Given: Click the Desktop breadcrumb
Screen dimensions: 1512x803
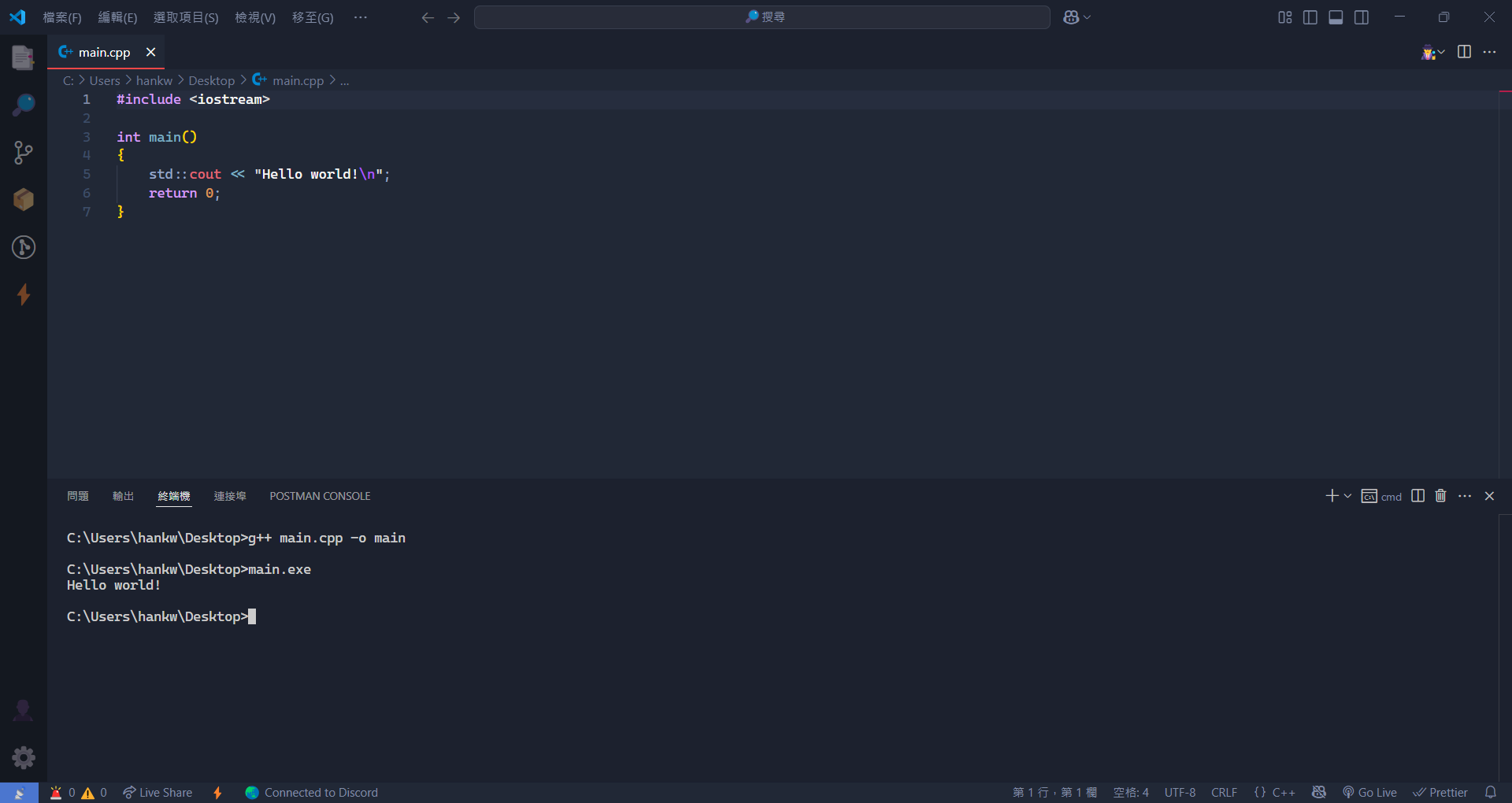Looking at the screenshot, I should point(211,80).
